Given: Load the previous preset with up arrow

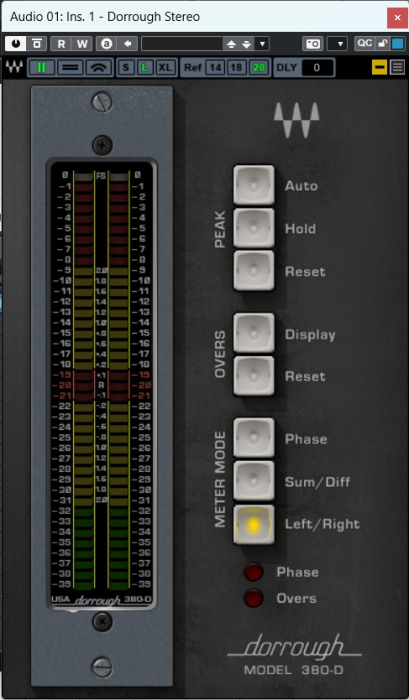Looking at the screenshot, I should 231,44.
